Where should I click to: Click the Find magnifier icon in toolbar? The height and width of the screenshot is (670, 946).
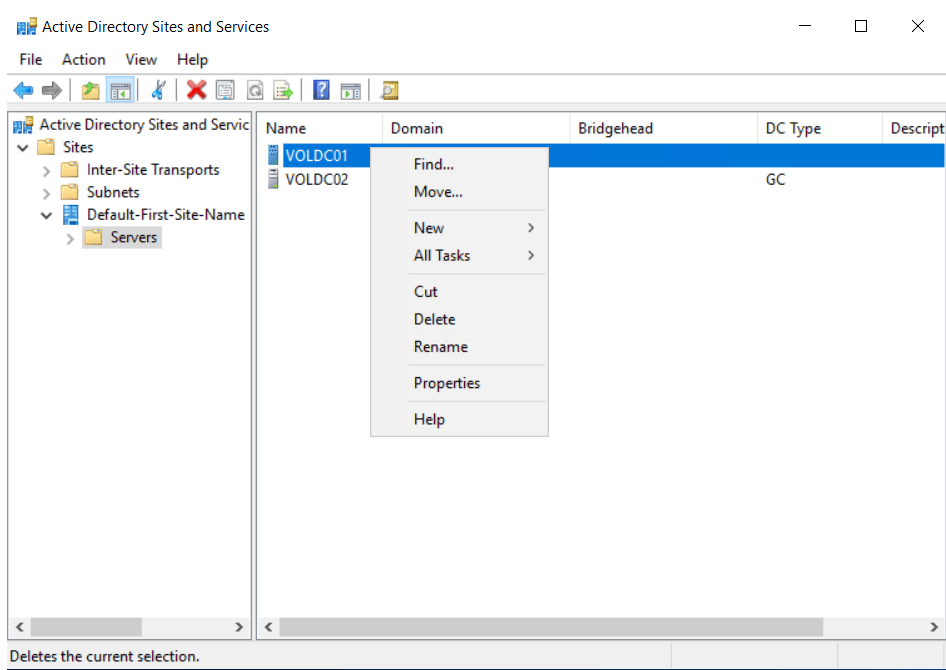pos(389,91)
